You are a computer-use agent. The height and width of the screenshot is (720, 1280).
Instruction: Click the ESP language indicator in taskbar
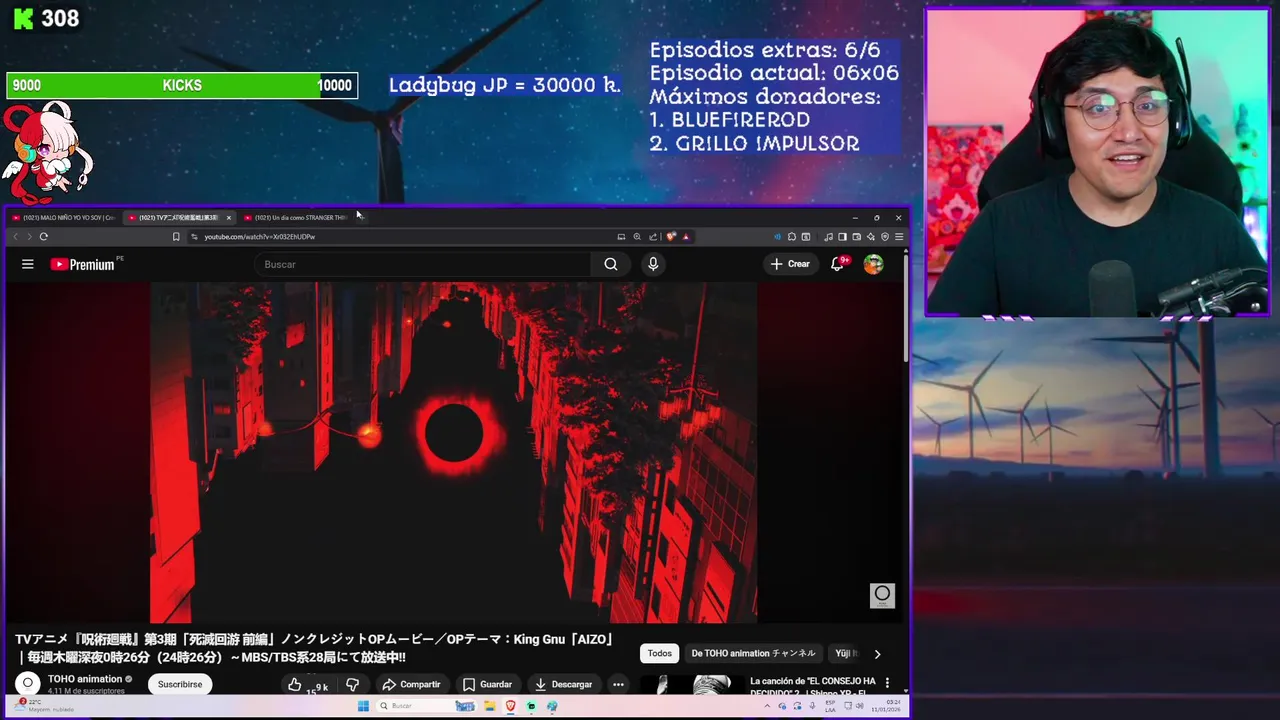(x=831, y=706)
